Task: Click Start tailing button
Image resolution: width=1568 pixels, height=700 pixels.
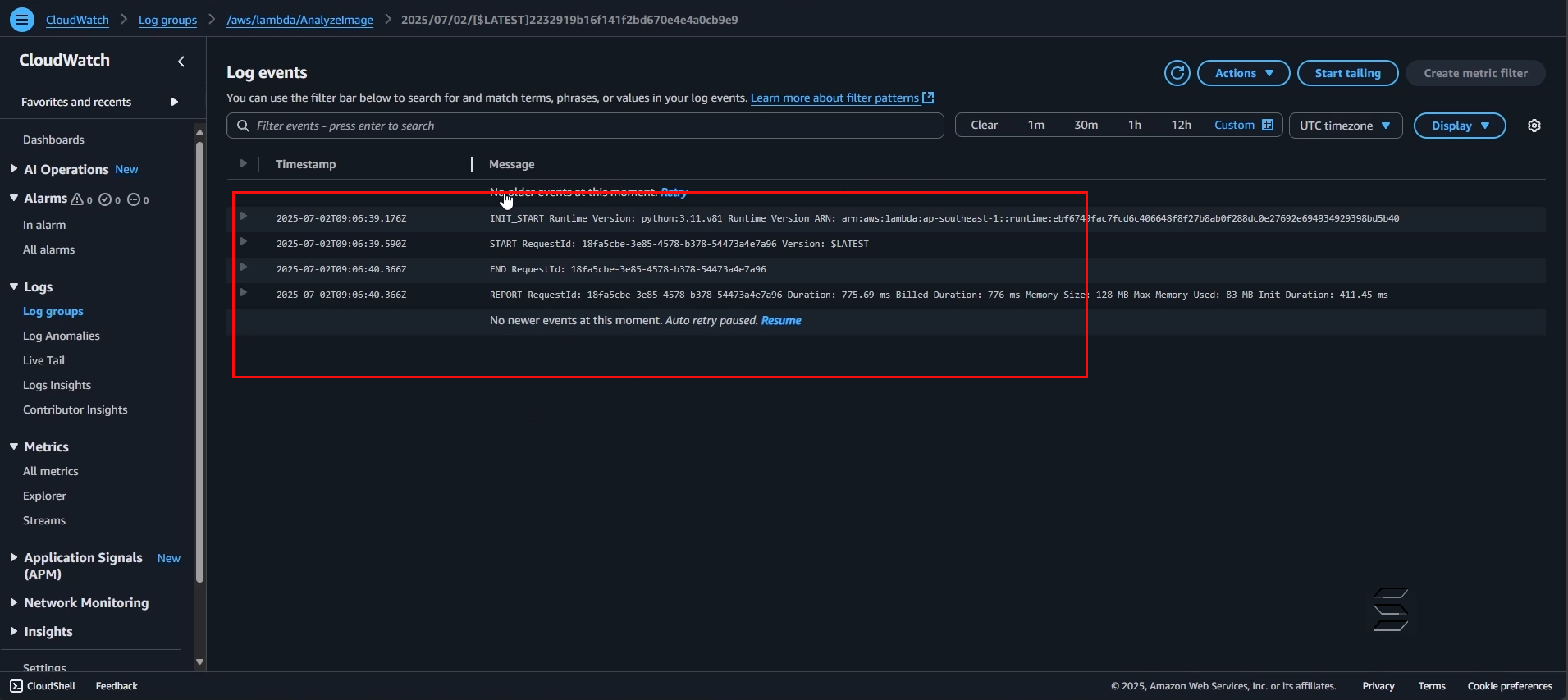Action: (1347, 73)
